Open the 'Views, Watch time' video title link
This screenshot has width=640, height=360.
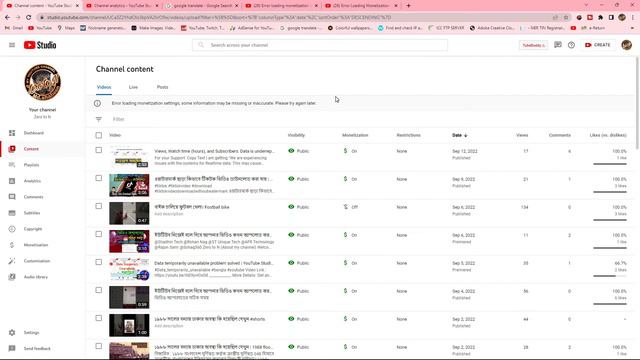click(x=214, y=151)
